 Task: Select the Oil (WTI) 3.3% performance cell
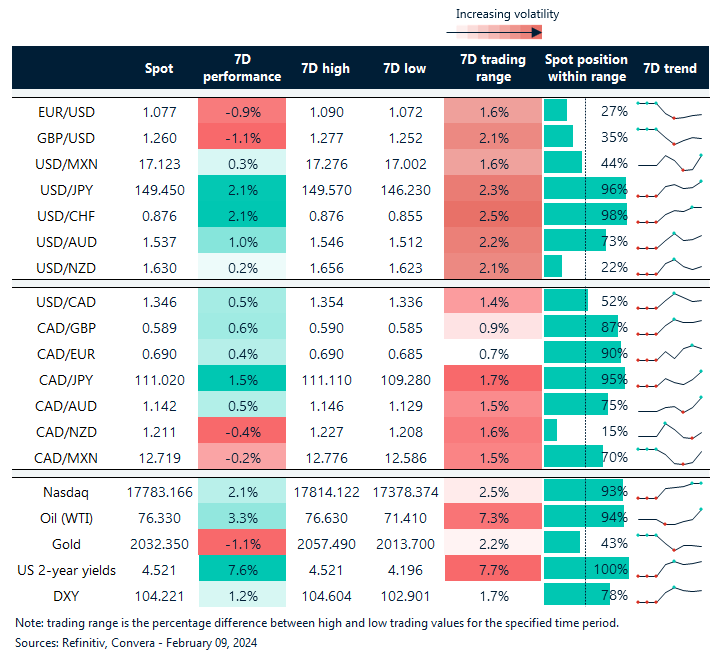pos(241,517)
